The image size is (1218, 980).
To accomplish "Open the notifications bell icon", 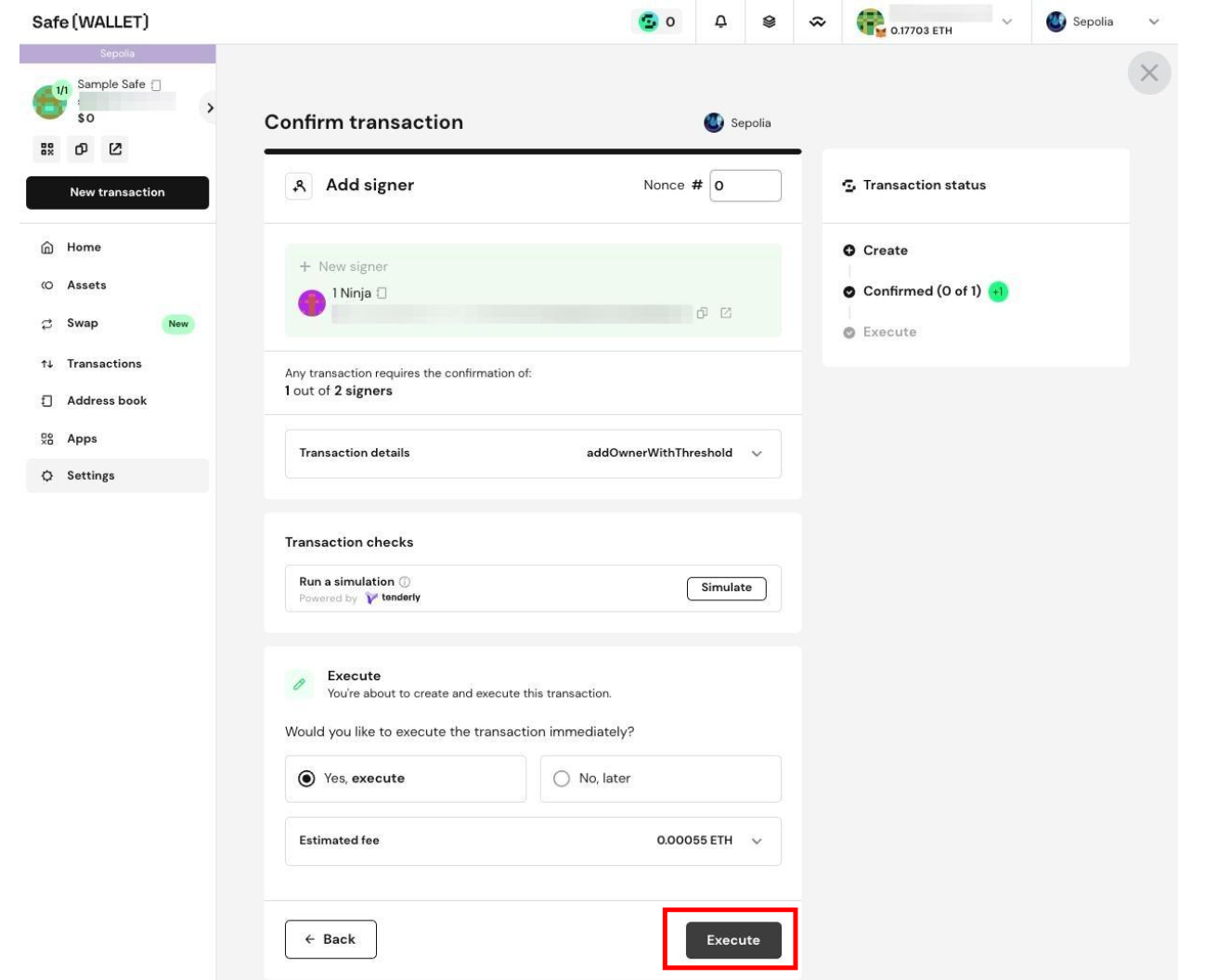I will tap(720, 21).
